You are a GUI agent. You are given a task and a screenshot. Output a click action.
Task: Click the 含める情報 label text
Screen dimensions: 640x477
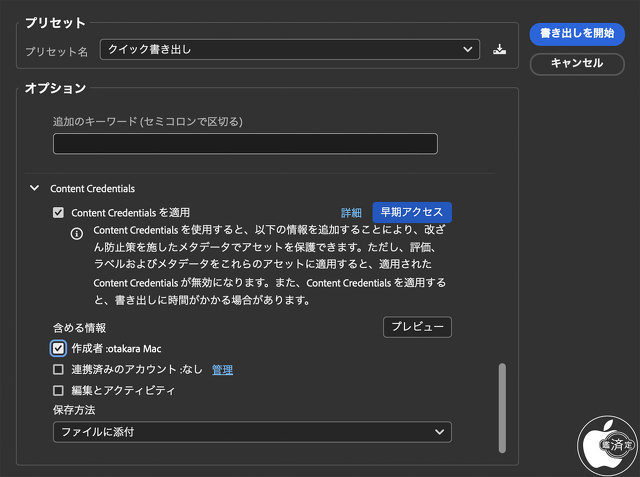click(x=79, y=328)
